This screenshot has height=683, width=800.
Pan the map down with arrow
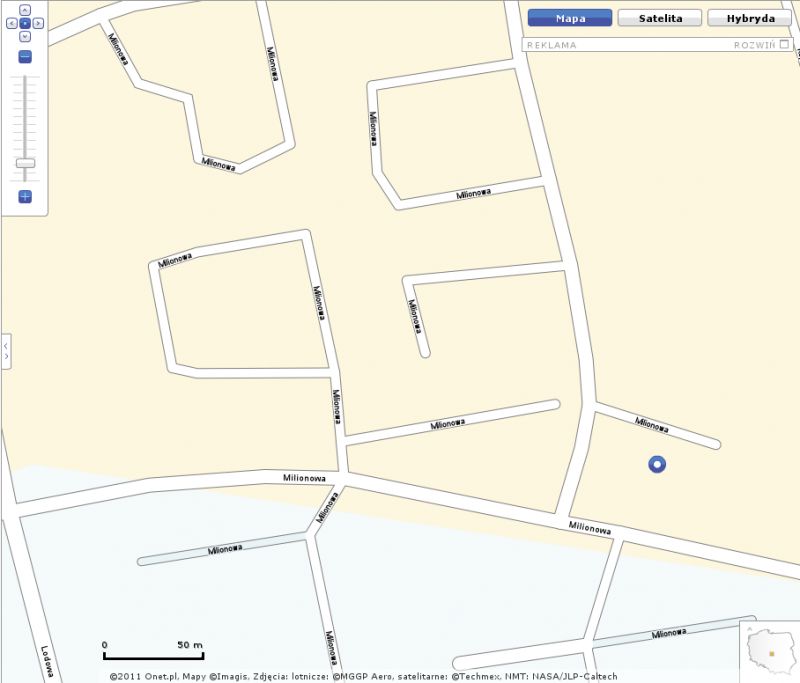(25, 37)
